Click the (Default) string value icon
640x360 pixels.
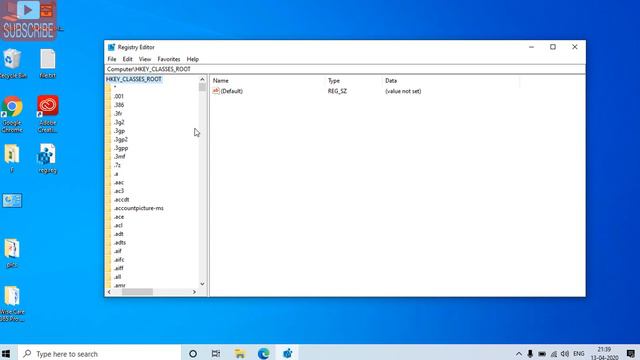point(216,91)
